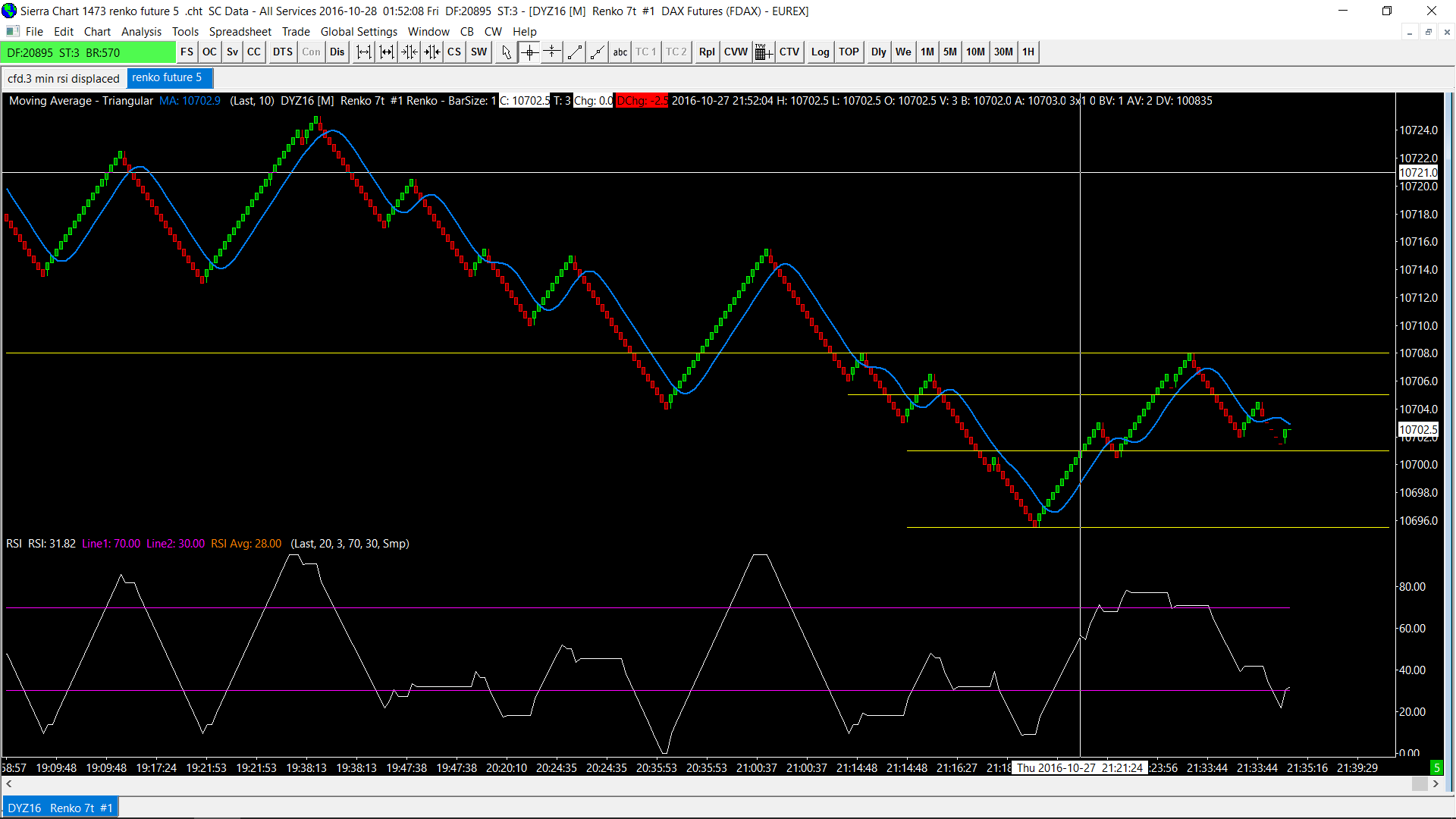This screenshot has height=819, width=1456.
Task: Select the pointer cursor tool
Action: [506, 52]
